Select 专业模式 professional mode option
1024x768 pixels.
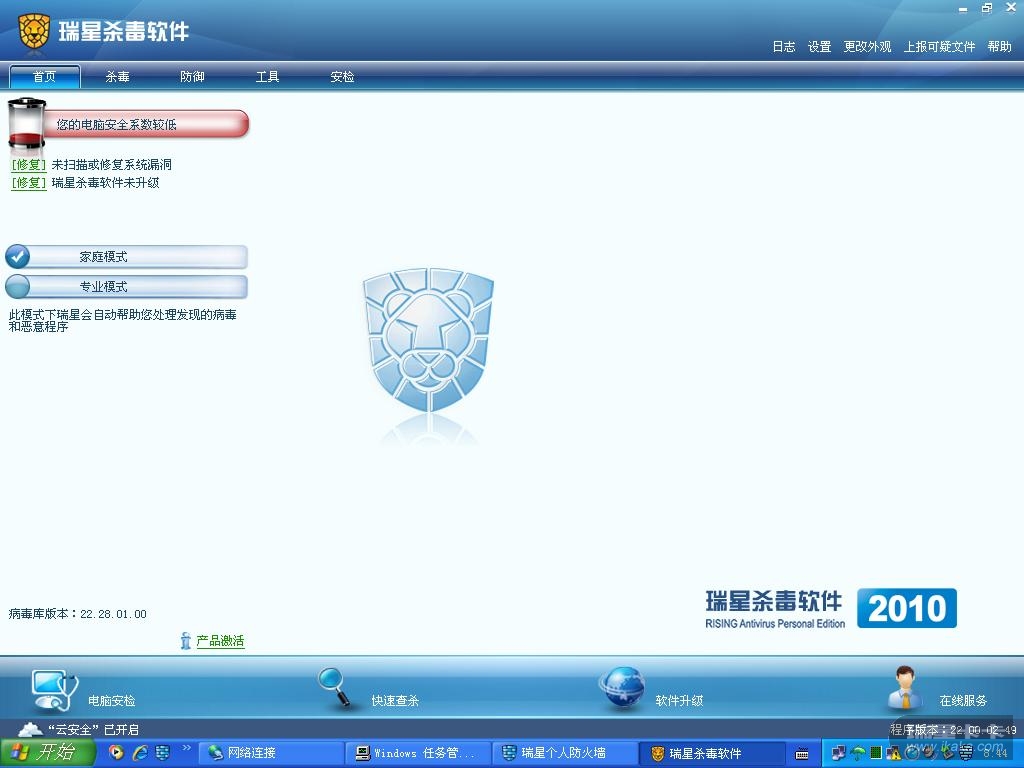[127, 286]
